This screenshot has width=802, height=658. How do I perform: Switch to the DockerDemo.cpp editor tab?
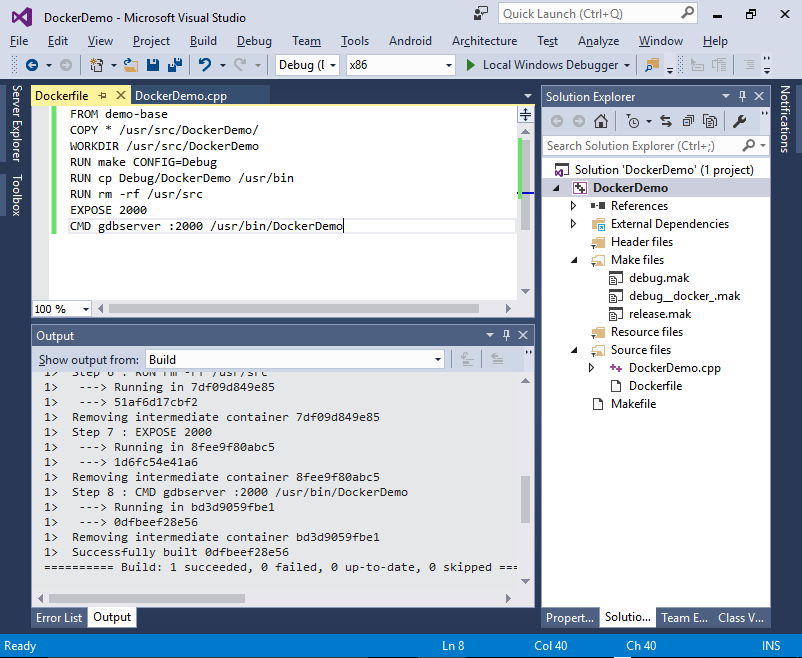(x=181, y=96)
